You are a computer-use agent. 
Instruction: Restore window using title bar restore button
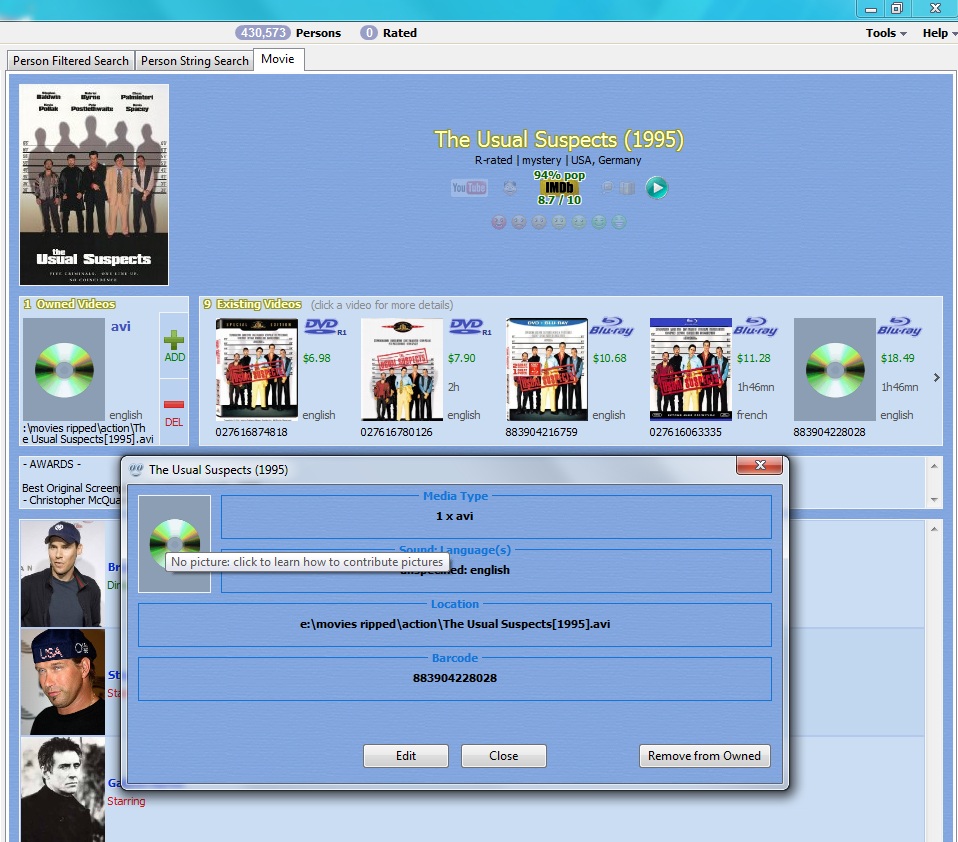(897, 9)
